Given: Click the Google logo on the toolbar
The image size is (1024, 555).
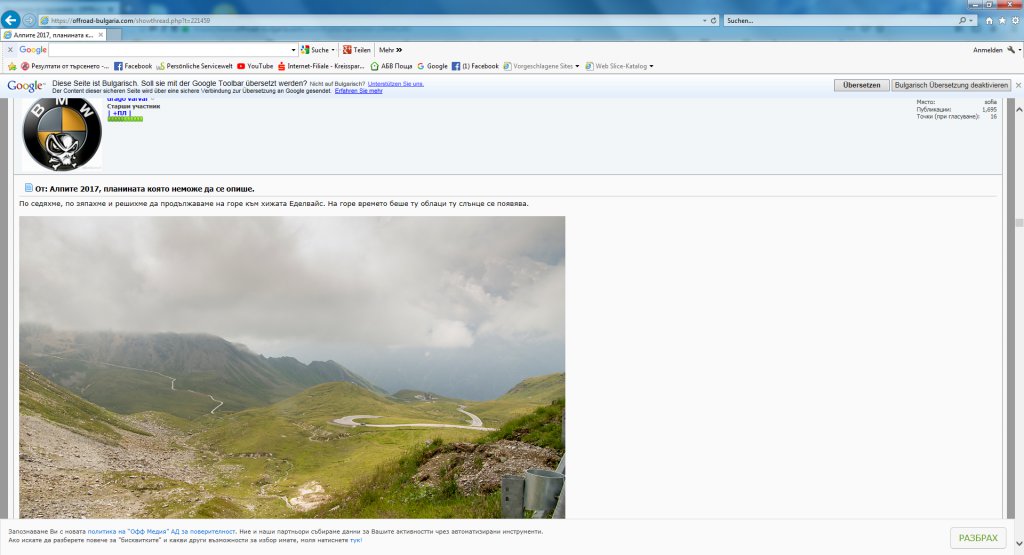Looking at the screenshot, I should (x=33, y=50).
